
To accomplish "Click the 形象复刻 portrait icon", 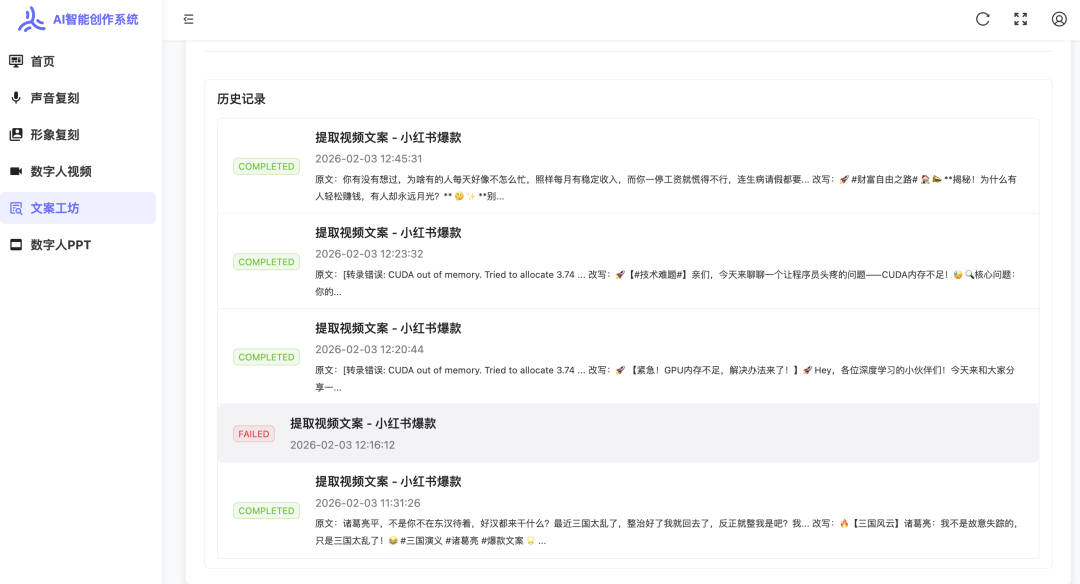I will click(14, 134).
